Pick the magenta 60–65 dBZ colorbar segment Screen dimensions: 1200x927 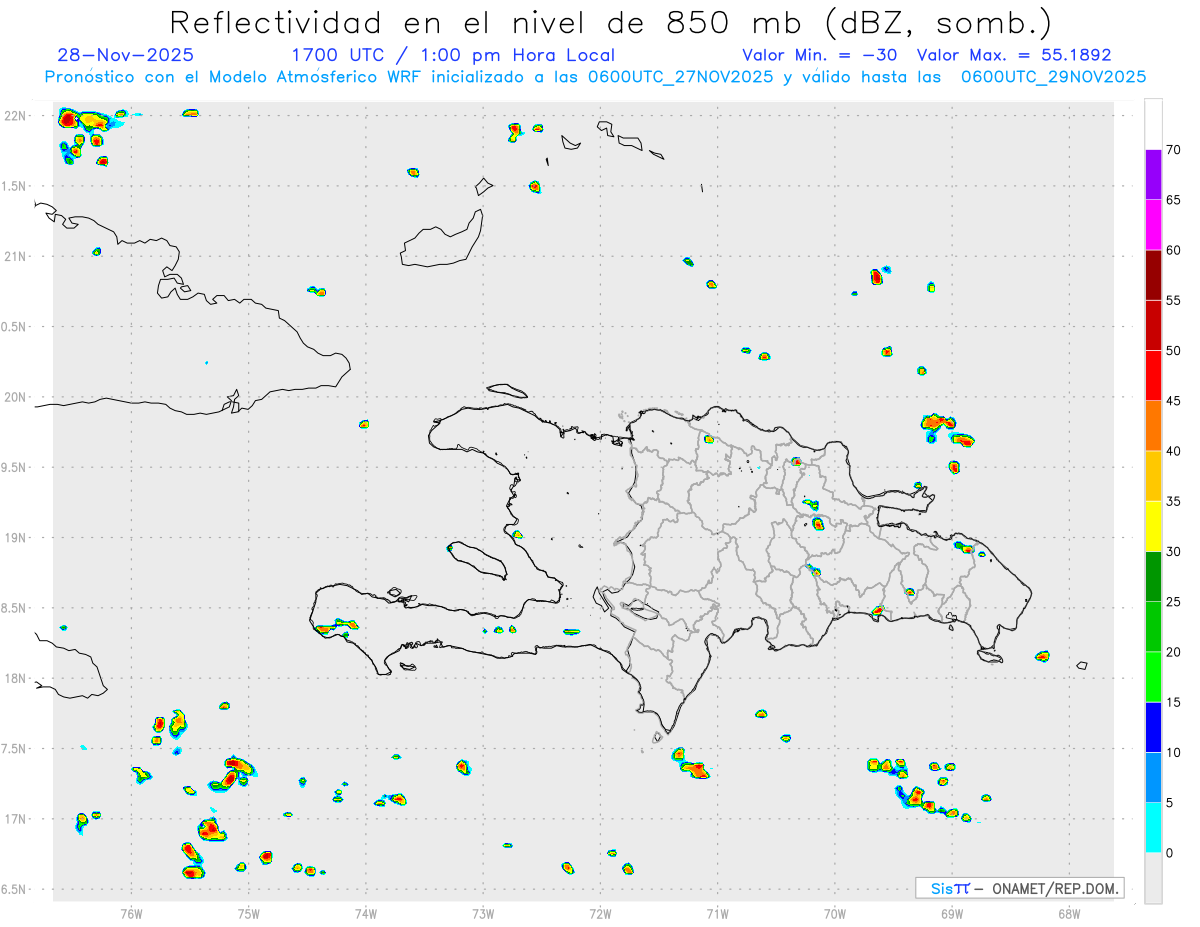1153,225
